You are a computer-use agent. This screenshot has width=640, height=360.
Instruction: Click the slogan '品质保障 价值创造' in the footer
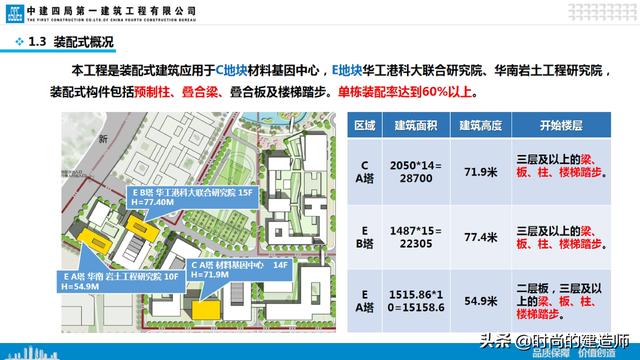(x=574, y=353)
